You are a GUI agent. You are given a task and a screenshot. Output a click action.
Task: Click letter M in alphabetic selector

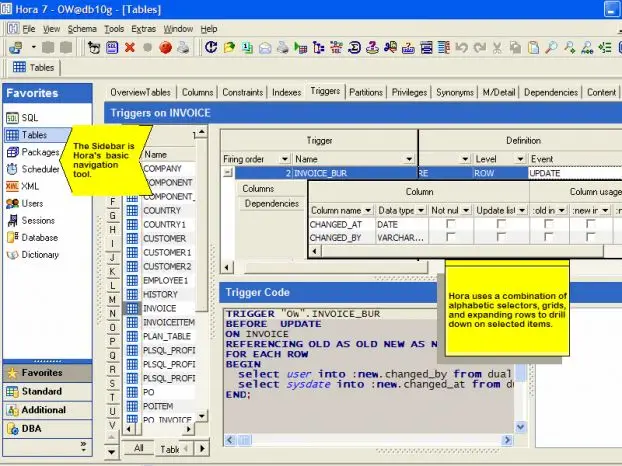(x=113, y=300)
